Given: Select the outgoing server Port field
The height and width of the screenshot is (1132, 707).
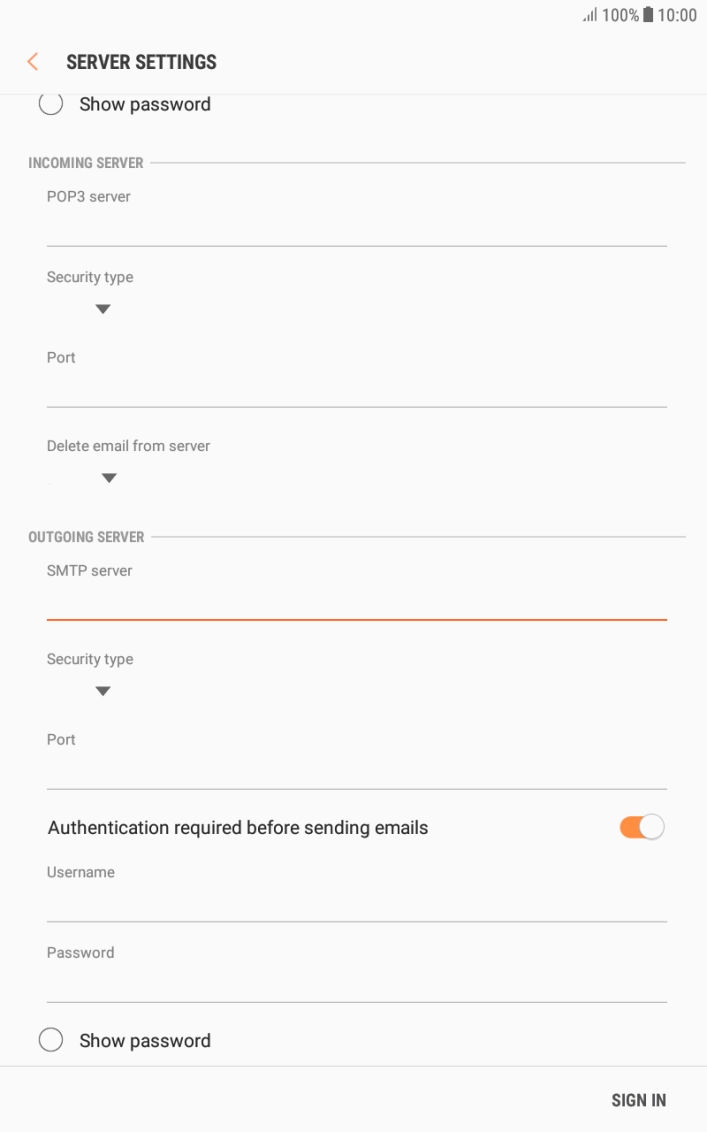Looking at the screenshot, I should click(x=356, y=771).
